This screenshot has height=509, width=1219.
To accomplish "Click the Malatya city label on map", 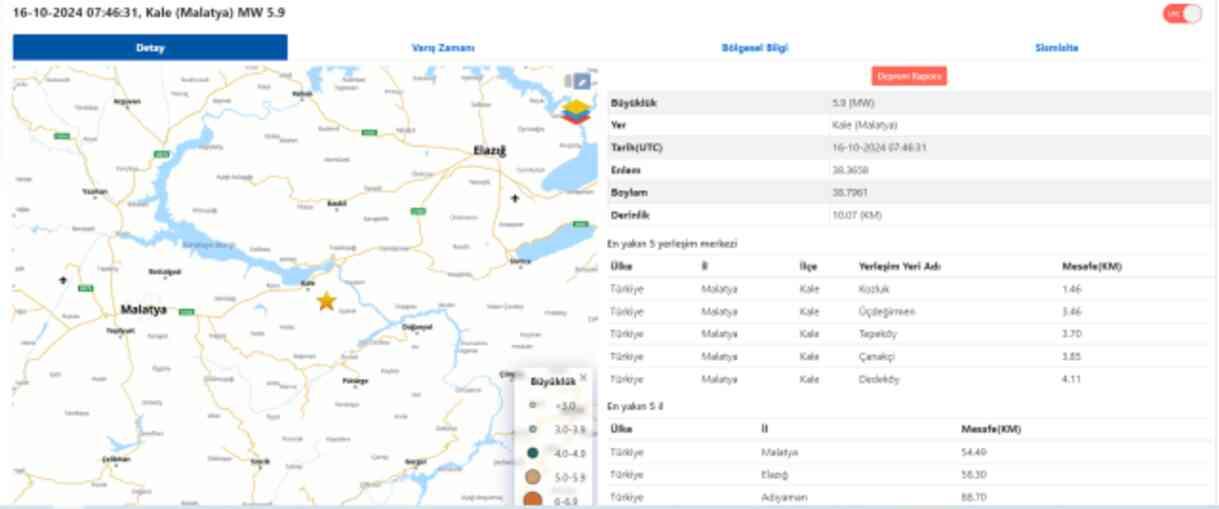I will [x=142, y=309].
